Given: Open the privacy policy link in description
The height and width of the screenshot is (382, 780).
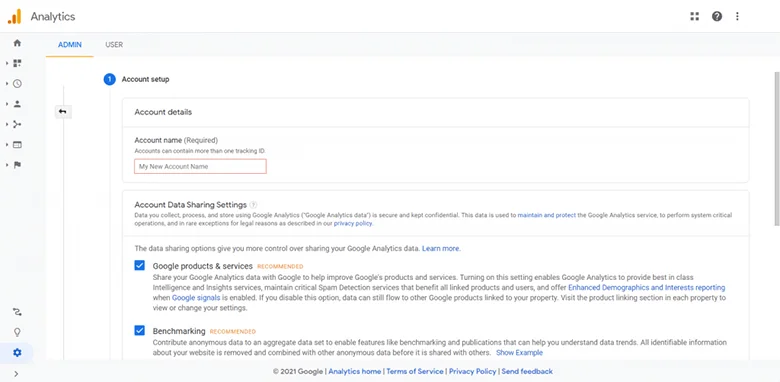Looking at the screenshot, I should pyautogui.click(x=353, y=223).
